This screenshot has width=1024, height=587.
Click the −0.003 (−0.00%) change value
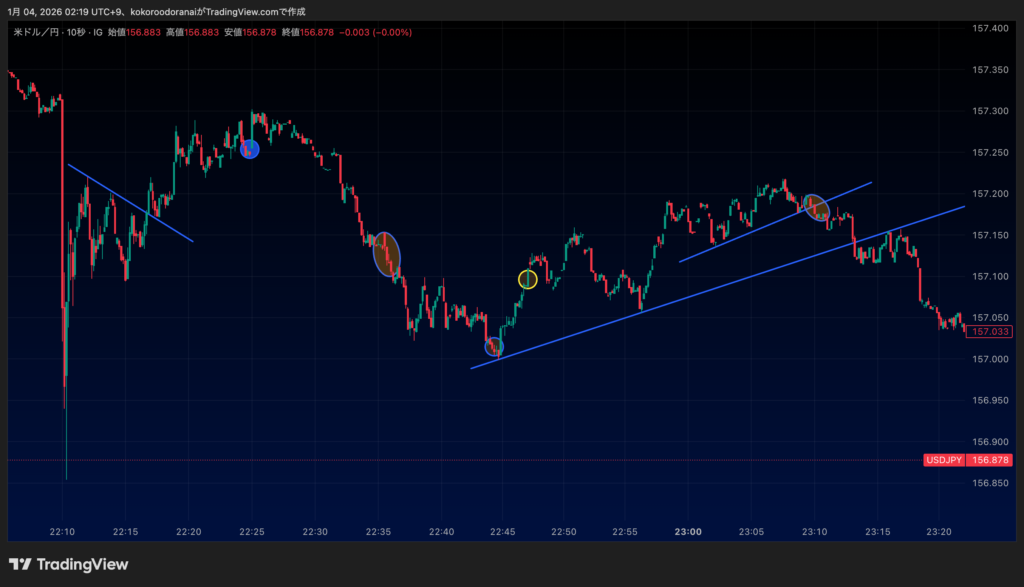[375, 32]
